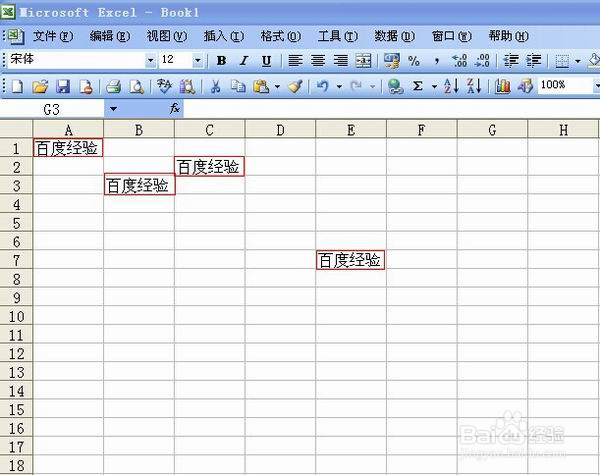600x475 pixels.
Task: Apply comma style format
Action: click(437, 60)
